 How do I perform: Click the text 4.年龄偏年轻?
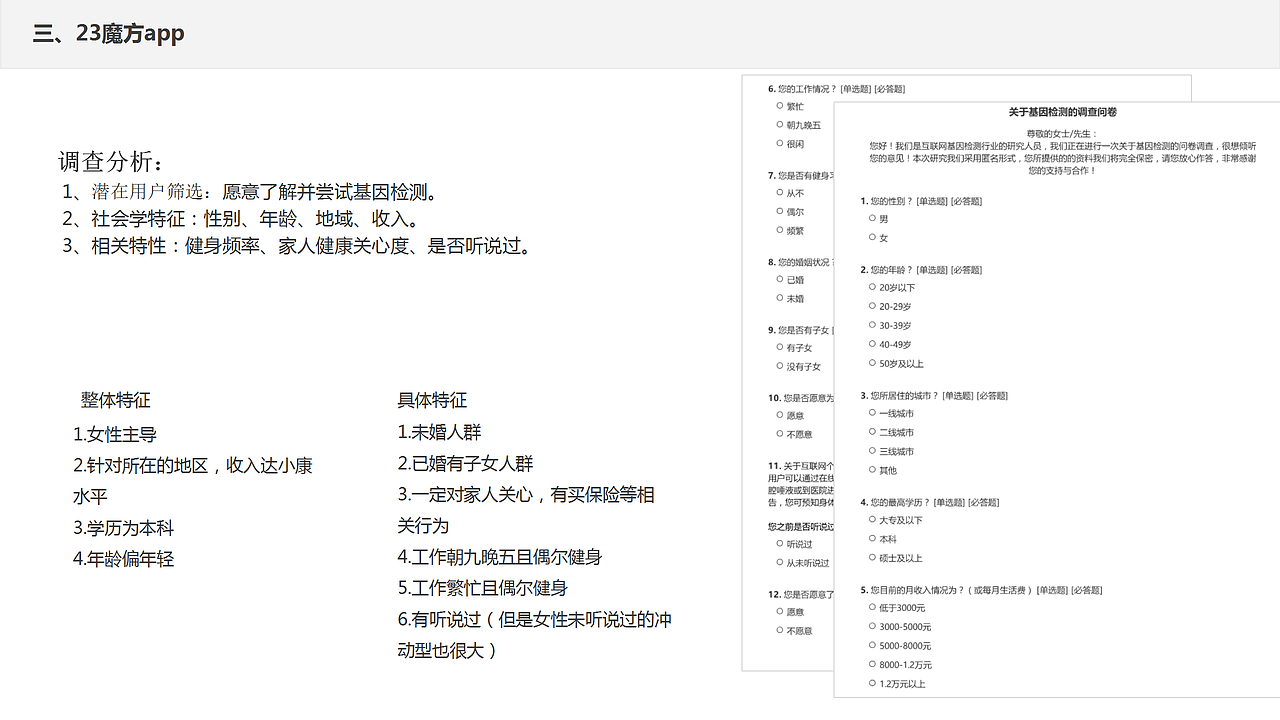[124, 559]
